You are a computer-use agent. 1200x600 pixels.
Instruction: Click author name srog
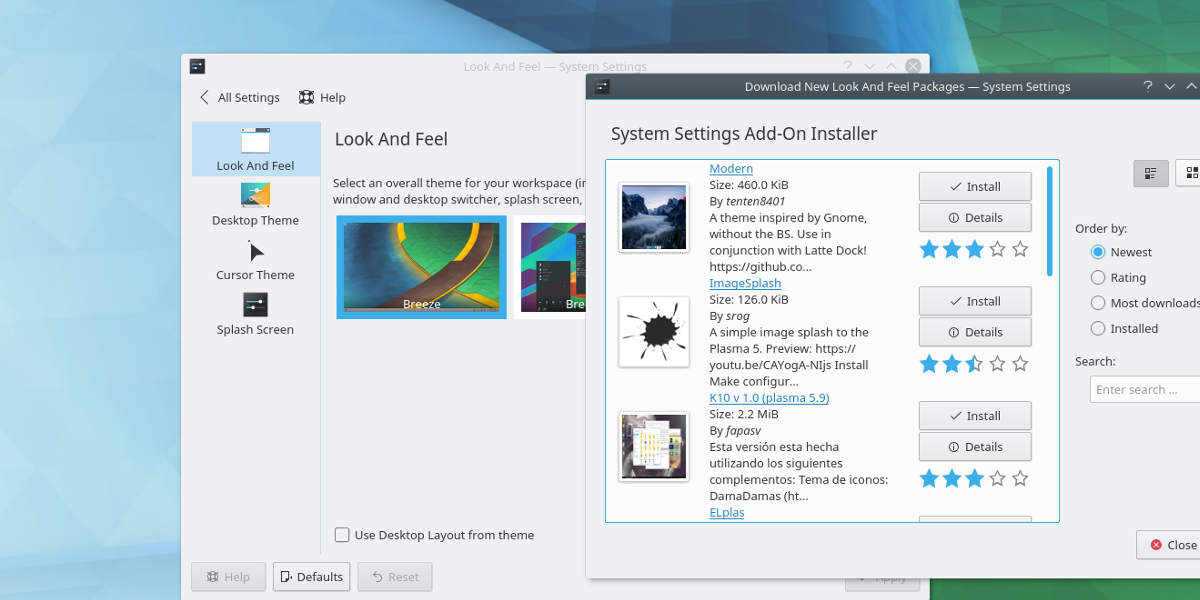[x=738, y=316]
